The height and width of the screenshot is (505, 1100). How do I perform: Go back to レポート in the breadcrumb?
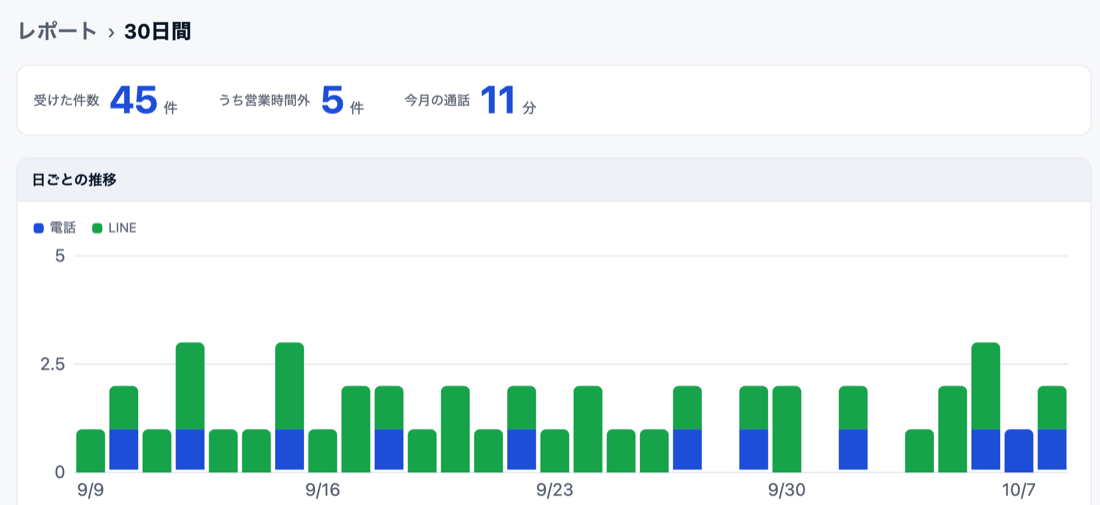click(x=58, y=32)
